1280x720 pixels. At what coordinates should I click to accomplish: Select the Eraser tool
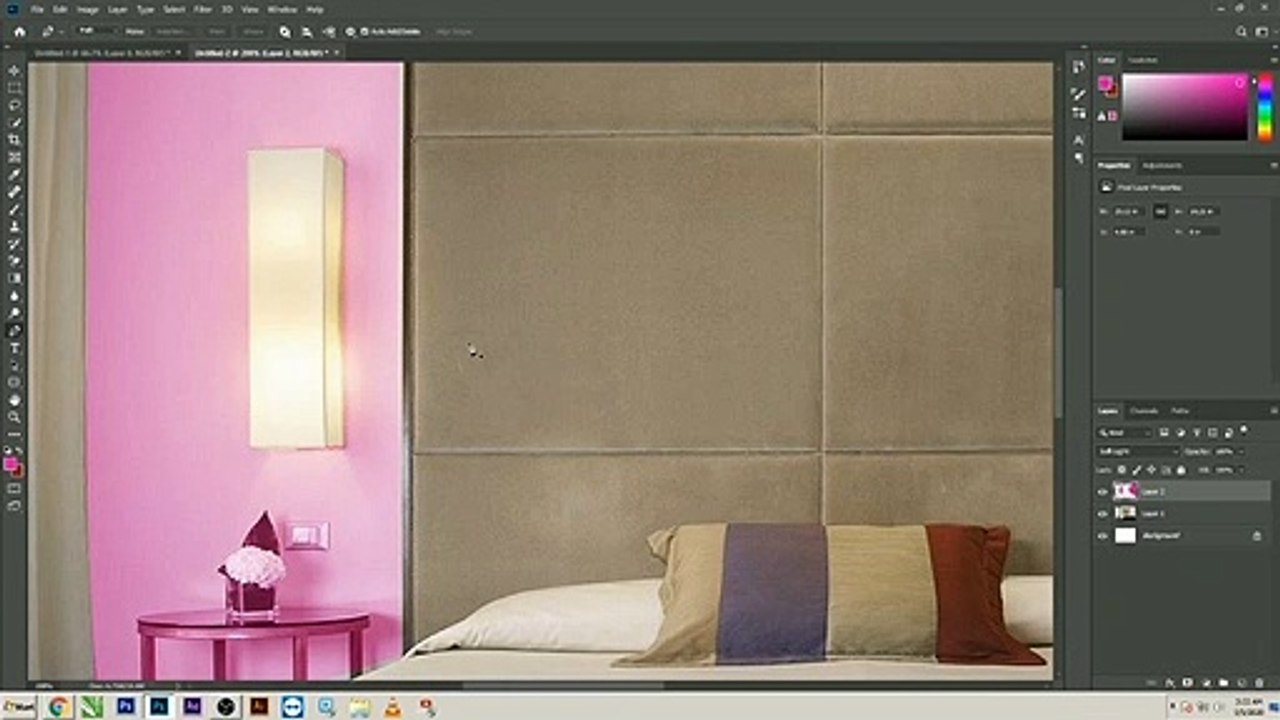coord(14,261)
